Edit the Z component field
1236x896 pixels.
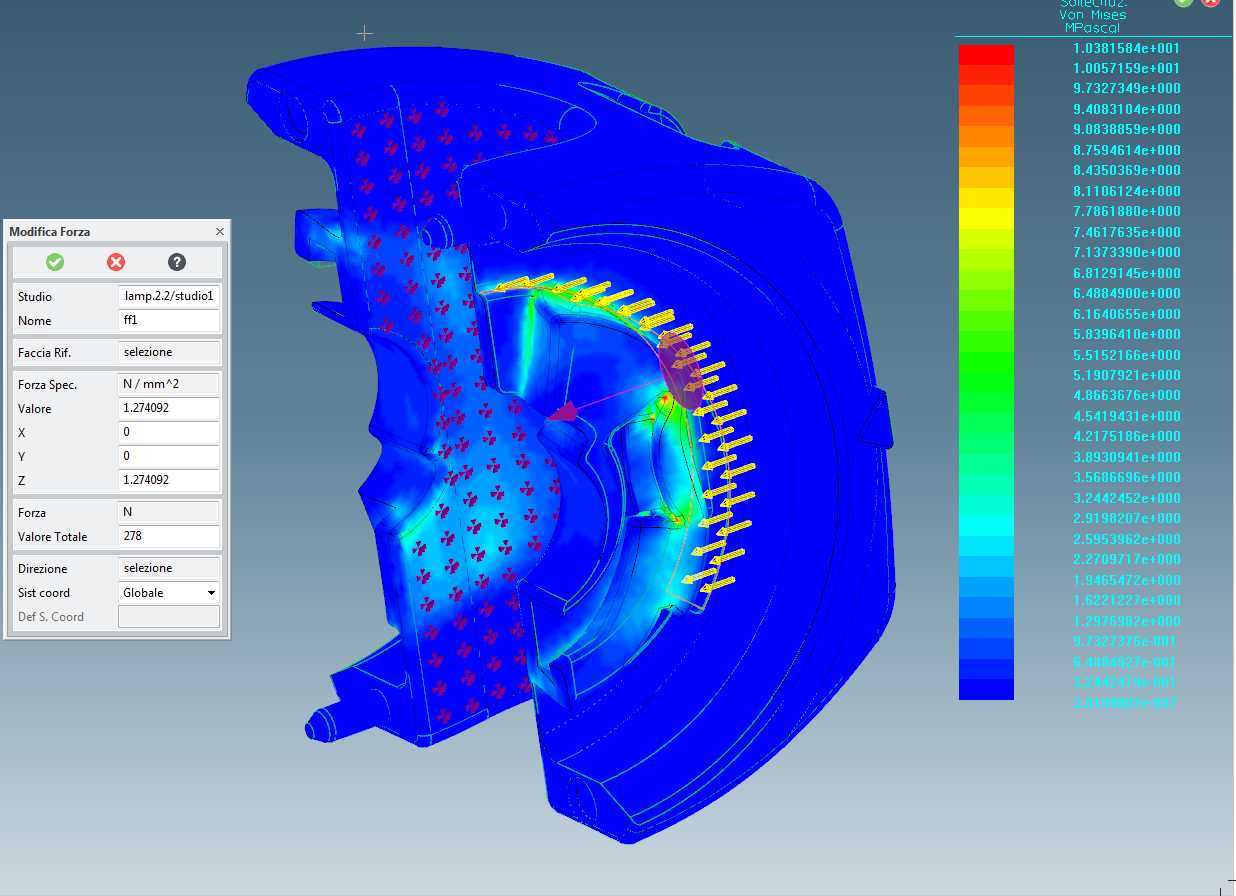(x=169, y=480)
